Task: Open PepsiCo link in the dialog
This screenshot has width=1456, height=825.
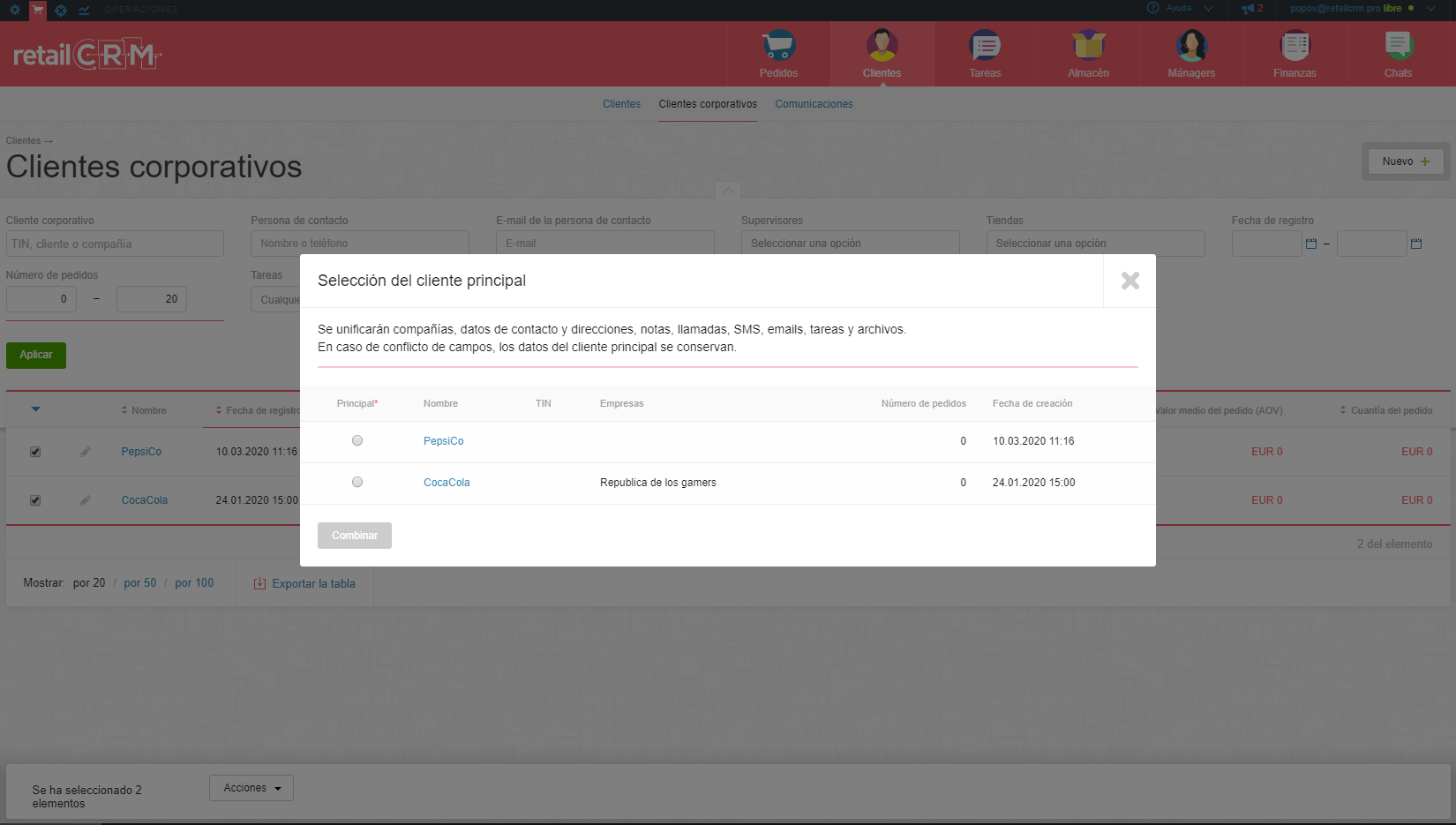Action: [x=443, y=441]
